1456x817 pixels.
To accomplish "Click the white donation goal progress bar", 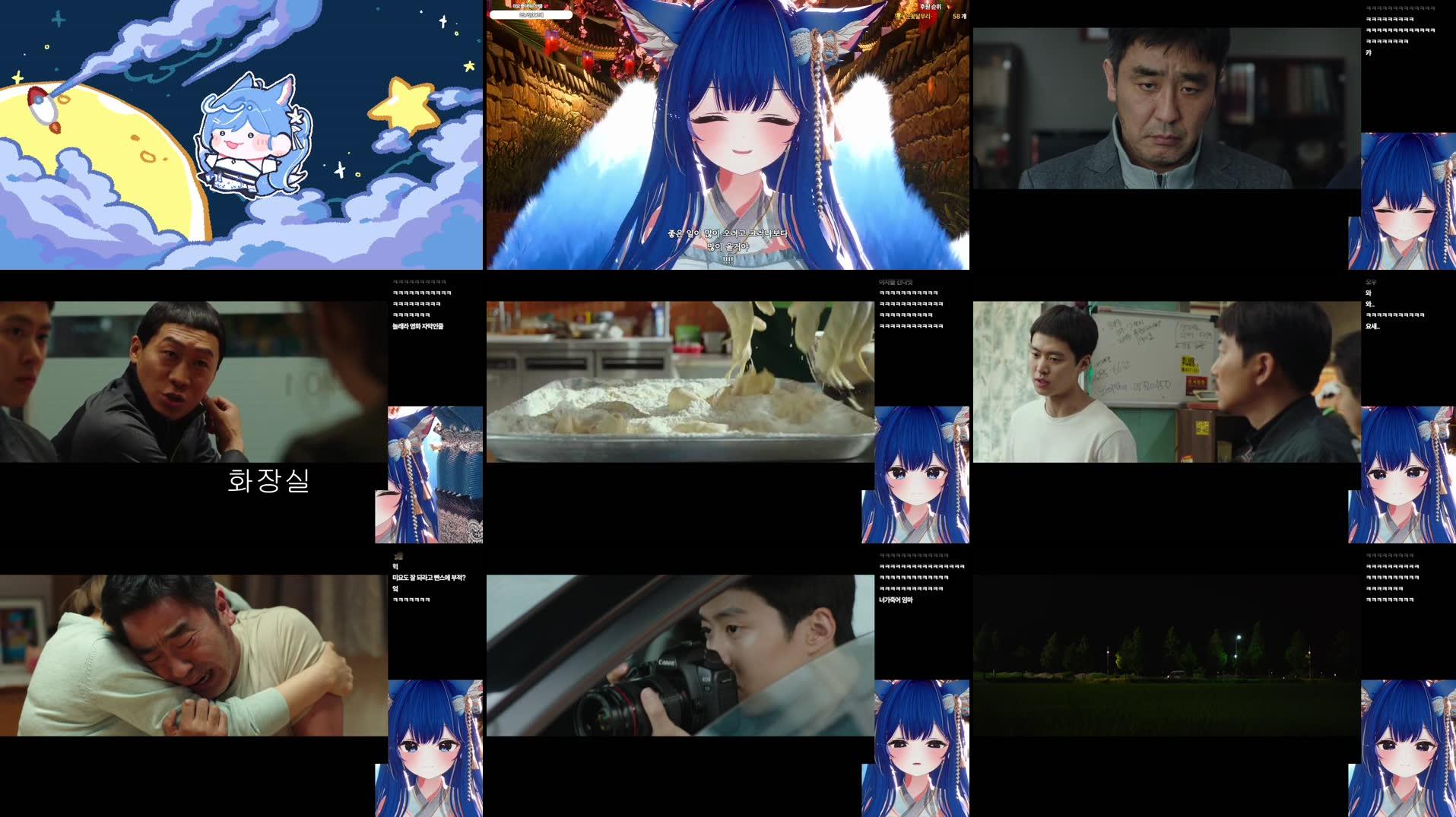I will pyautogui.click(x=531, y=15).
